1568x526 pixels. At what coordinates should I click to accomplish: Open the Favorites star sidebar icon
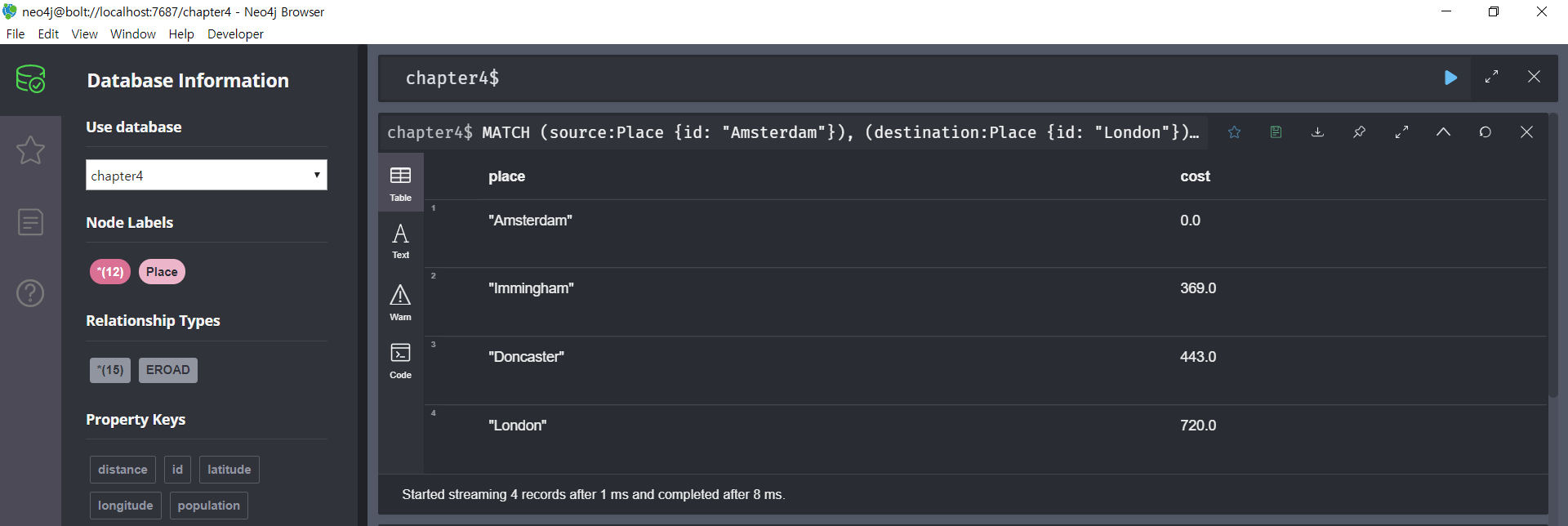30,150
